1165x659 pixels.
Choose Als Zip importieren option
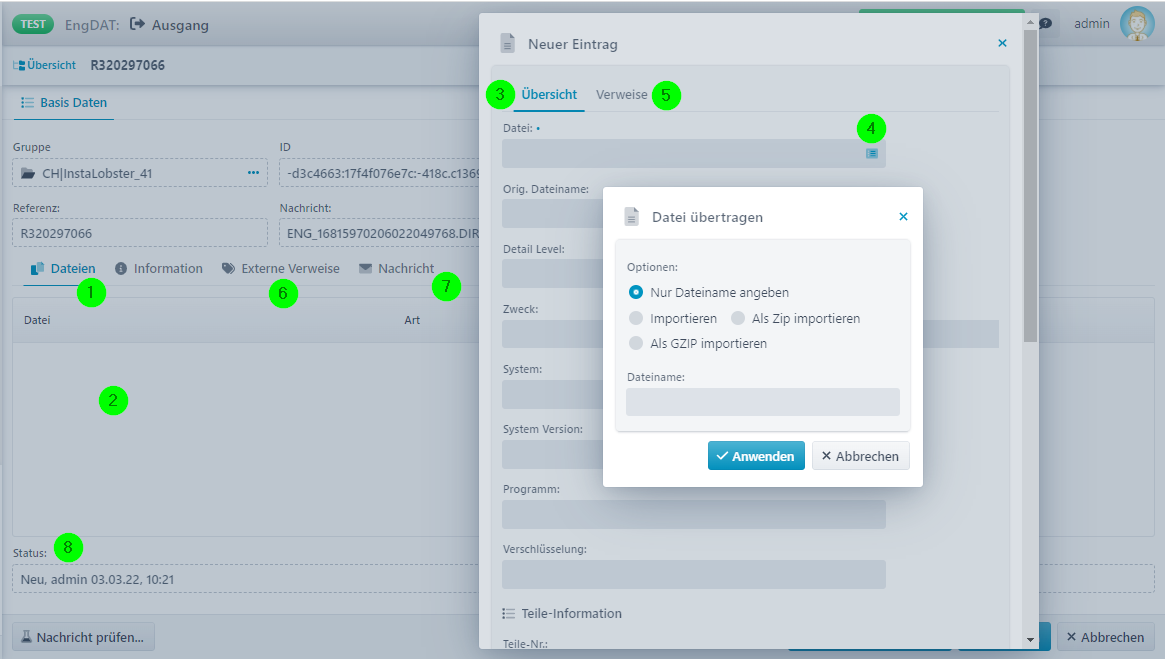[737, 318]
